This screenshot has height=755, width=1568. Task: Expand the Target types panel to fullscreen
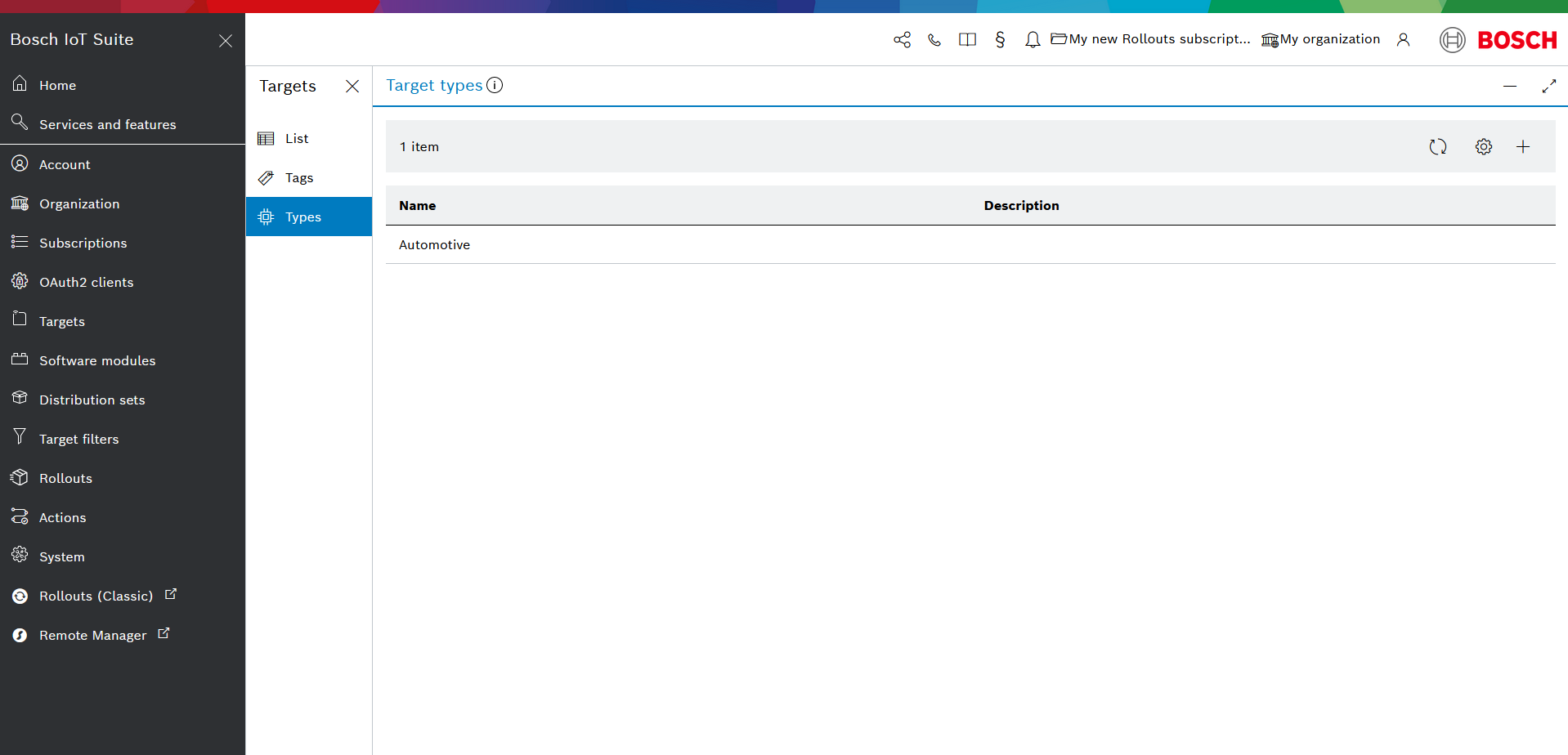pos(1548,86)
